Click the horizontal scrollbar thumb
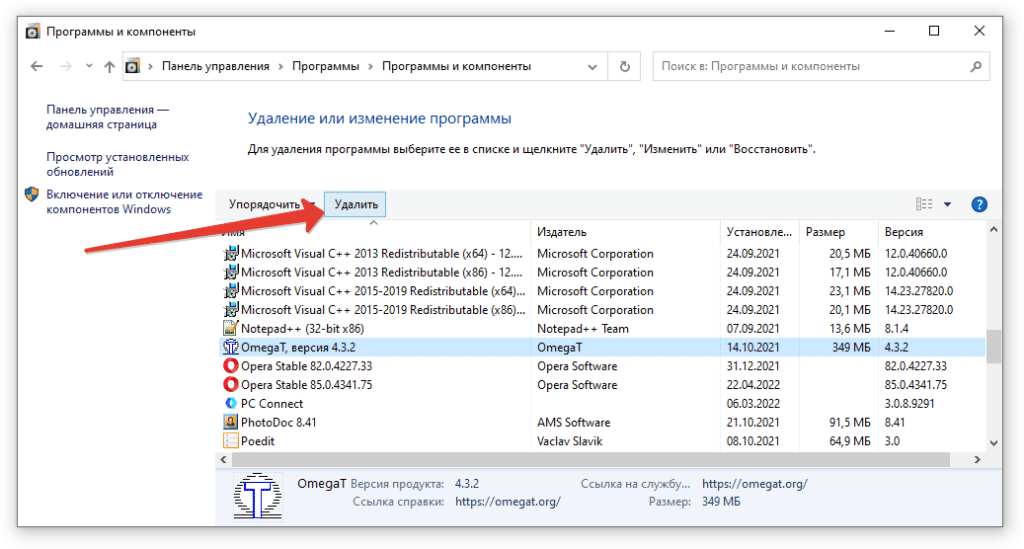The image size is (1024, 549). (x=590, y=460)
